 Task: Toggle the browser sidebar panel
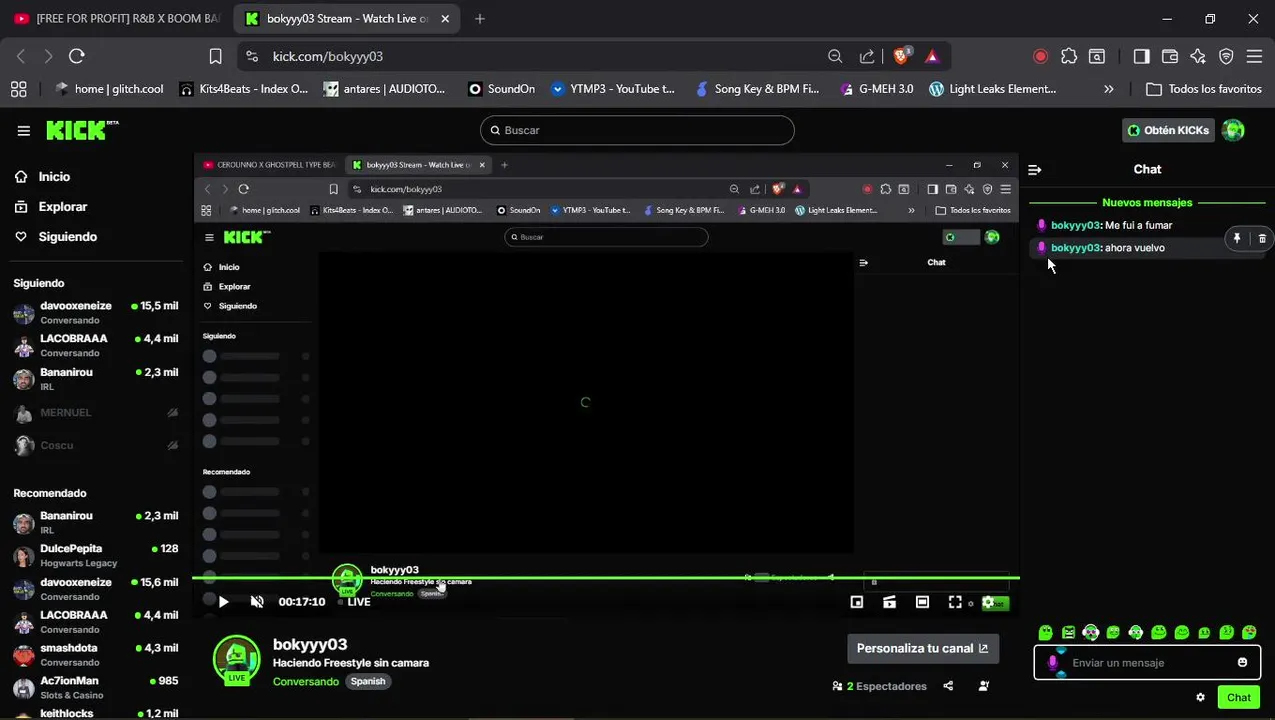[x=1141, y=56]
